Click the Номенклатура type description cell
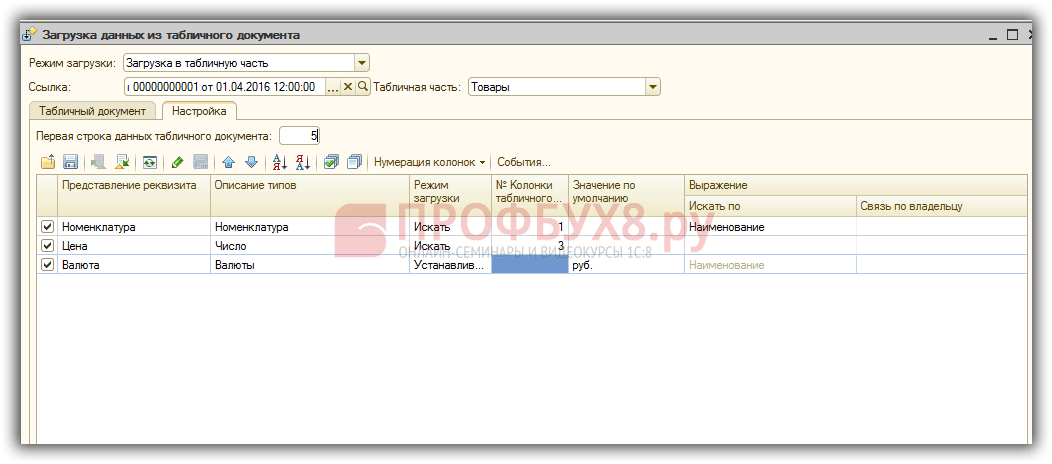 coord(310,227)
